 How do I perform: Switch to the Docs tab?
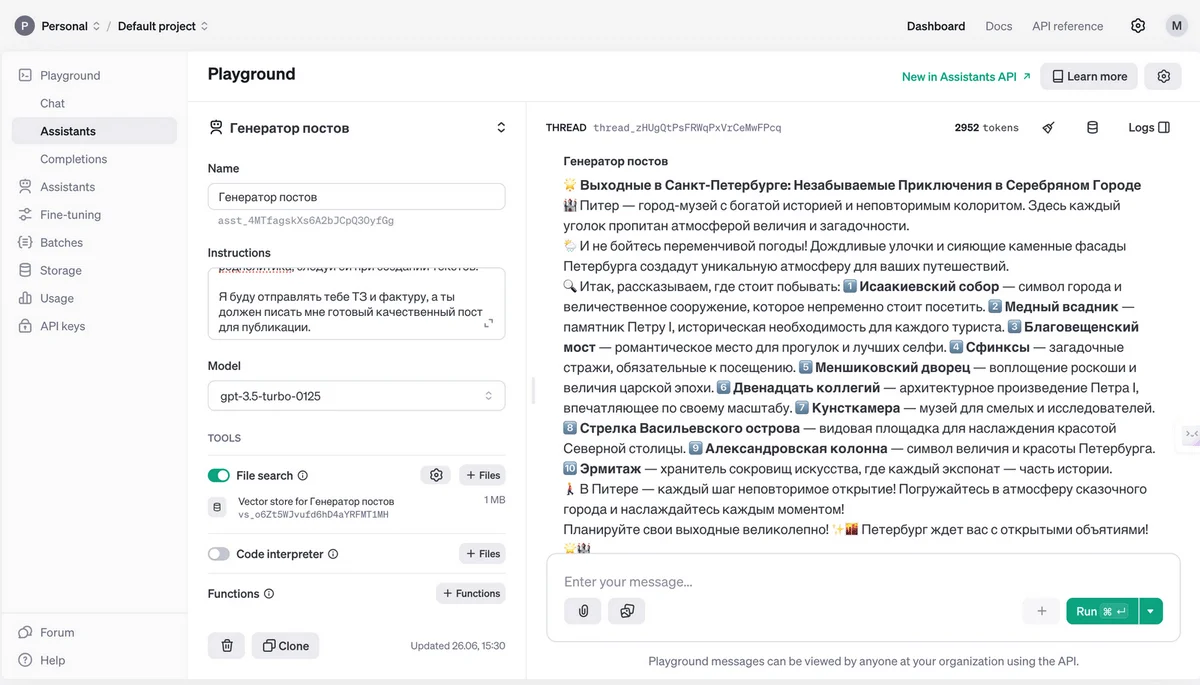point(998,26)
